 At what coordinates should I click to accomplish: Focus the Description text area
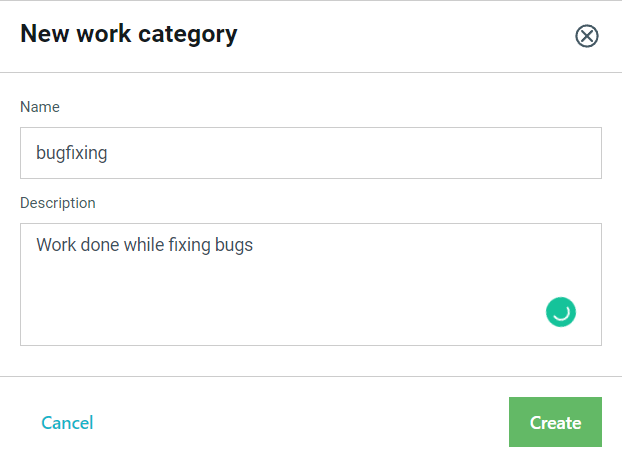[311, 284]
